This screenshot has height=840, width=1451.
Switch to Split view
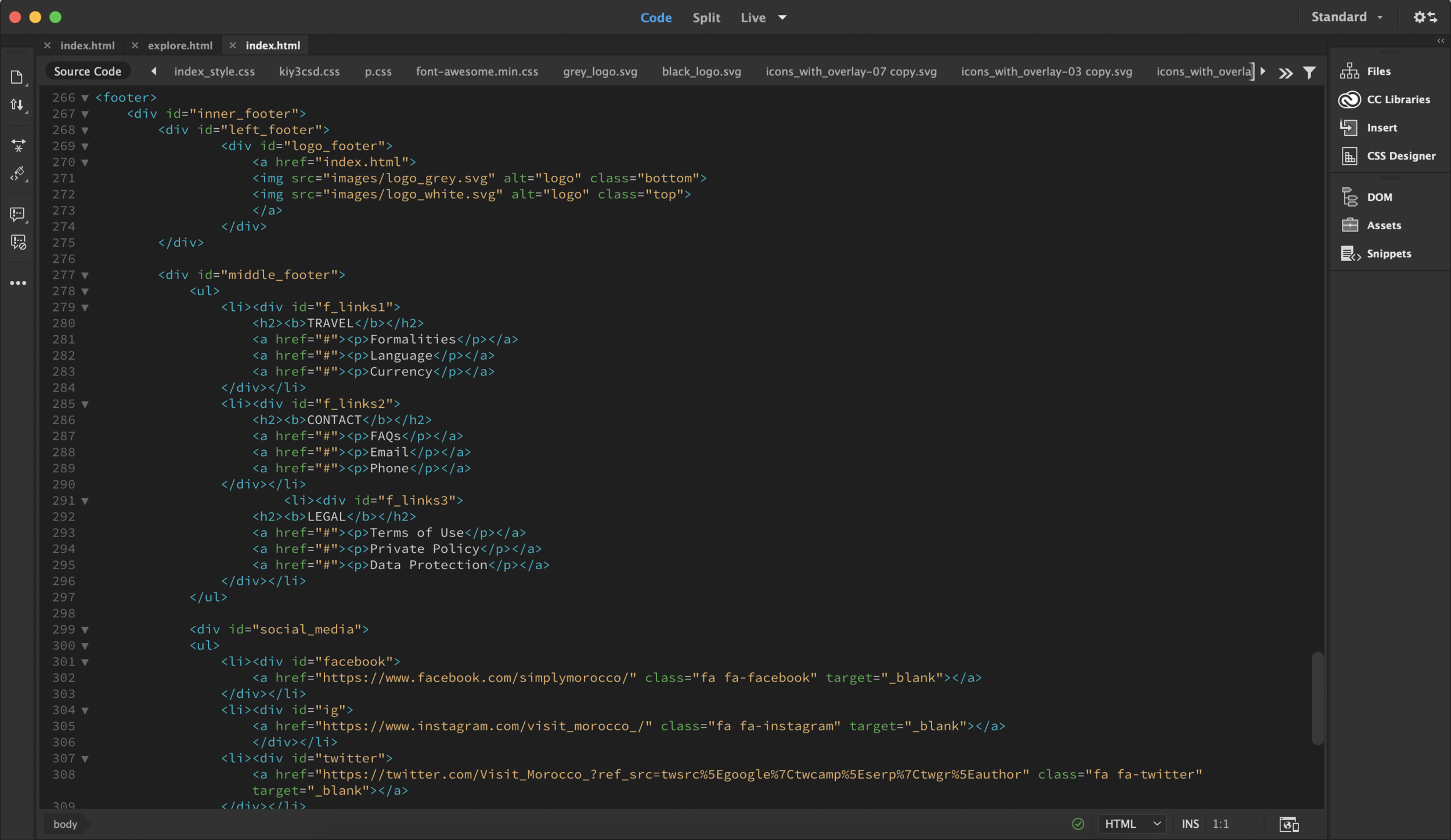pyautogui.click(x=706, y=17)
